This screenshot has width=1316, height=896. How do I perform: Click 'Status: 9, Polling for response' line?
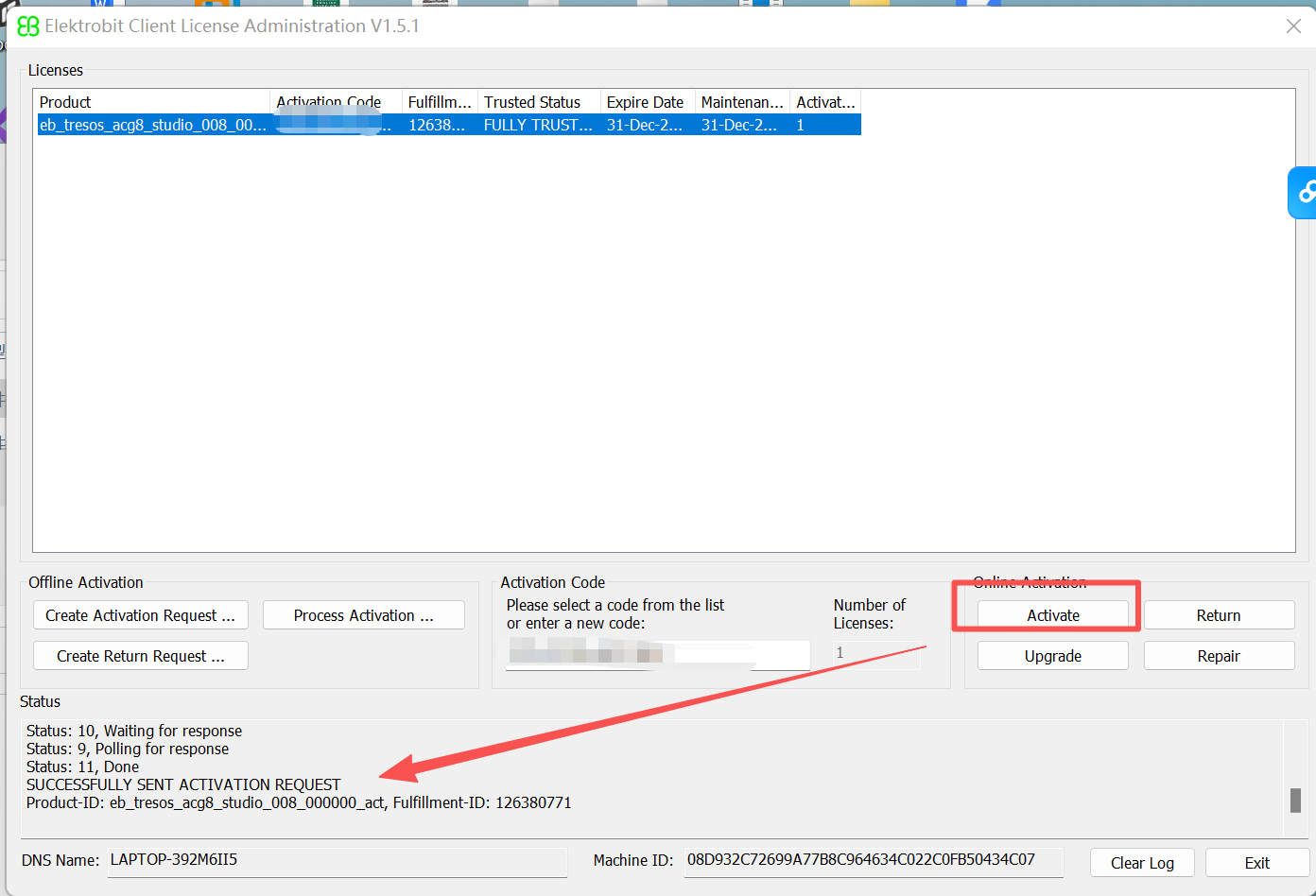tap(128, 749)
